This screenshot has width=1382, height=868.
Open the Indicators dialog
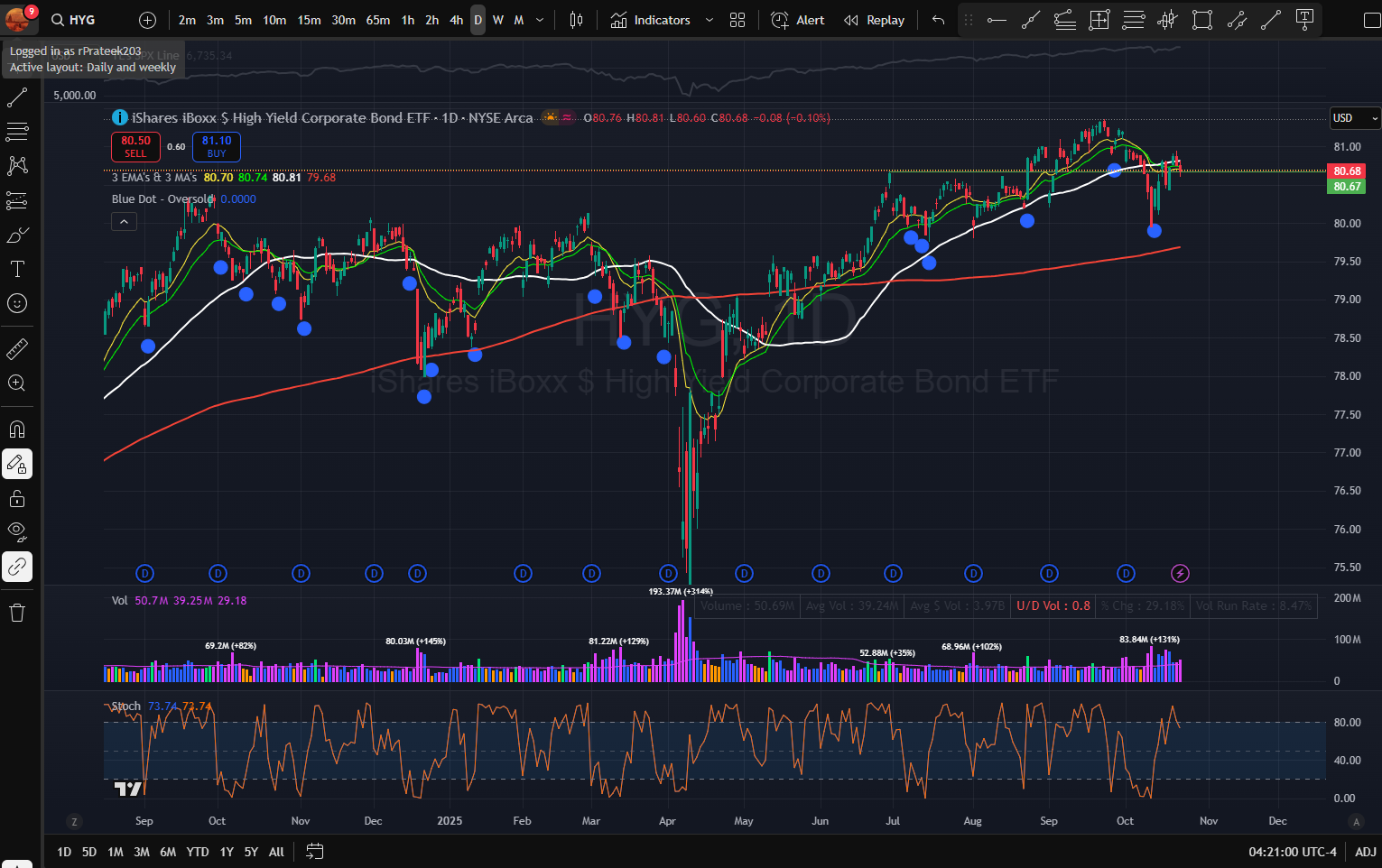pyautogui.click(x=651, y=20)
